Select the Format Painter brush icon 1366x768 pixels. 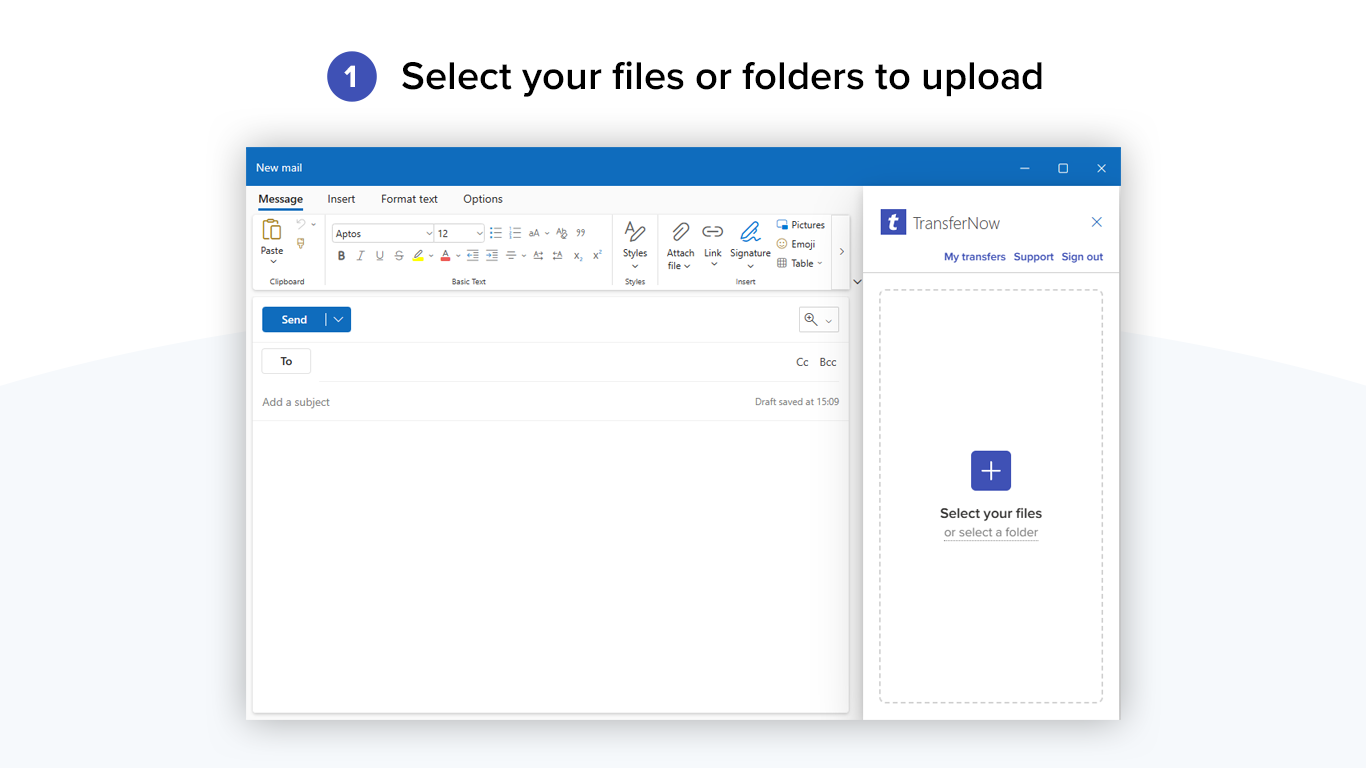[x=300, y=243]
